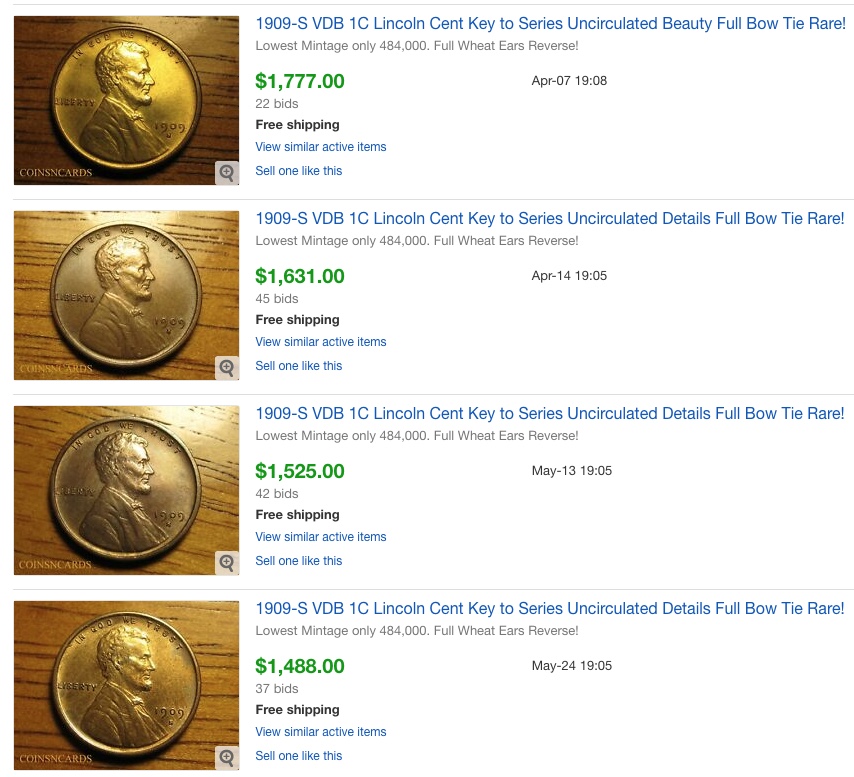Click "View similar active items" under the 42 bids listing
The height and width of the screenshot is (777, 854).
coord(321,537)
